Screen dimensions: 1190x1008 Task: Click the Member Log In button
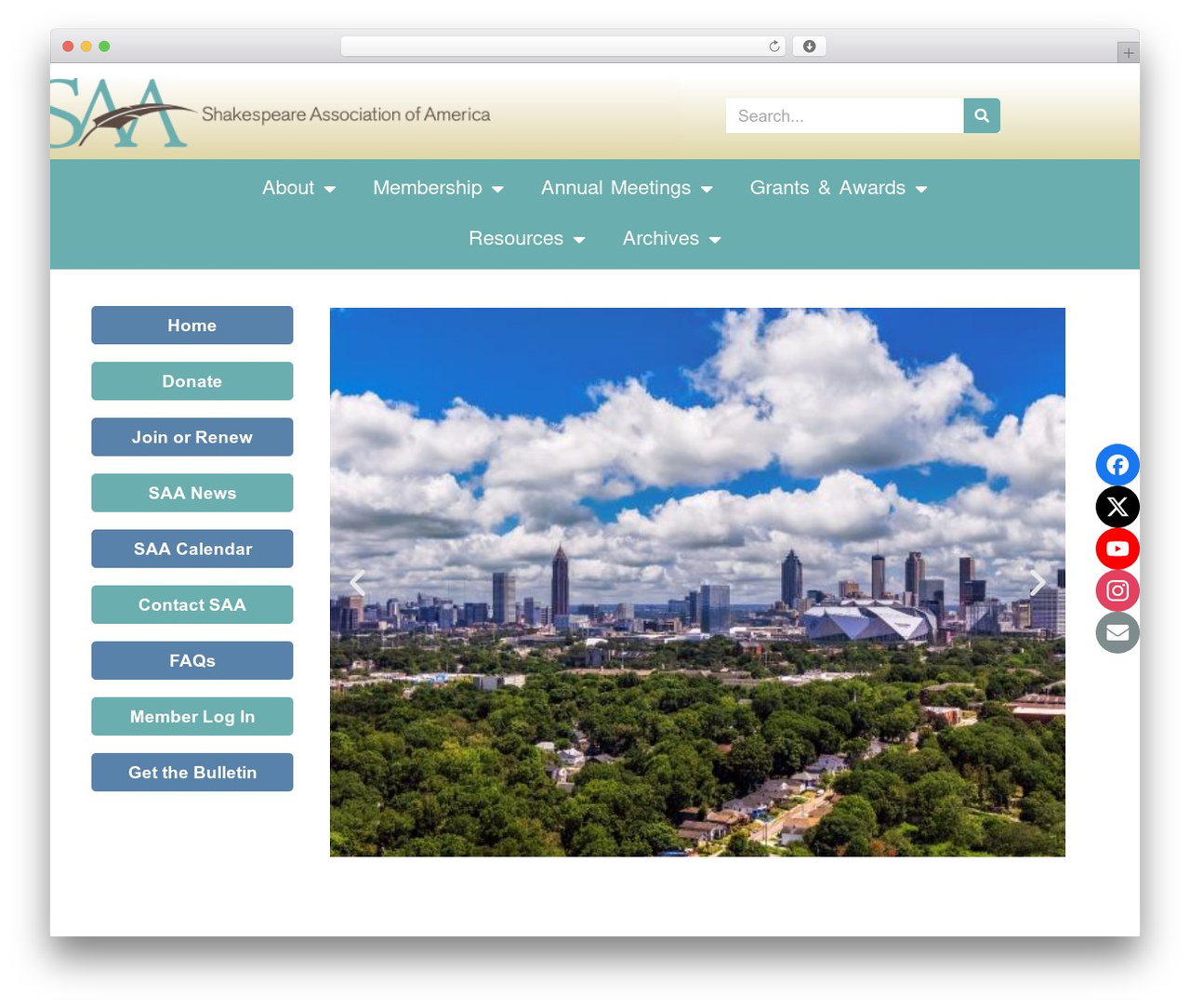tap(192, 716)
